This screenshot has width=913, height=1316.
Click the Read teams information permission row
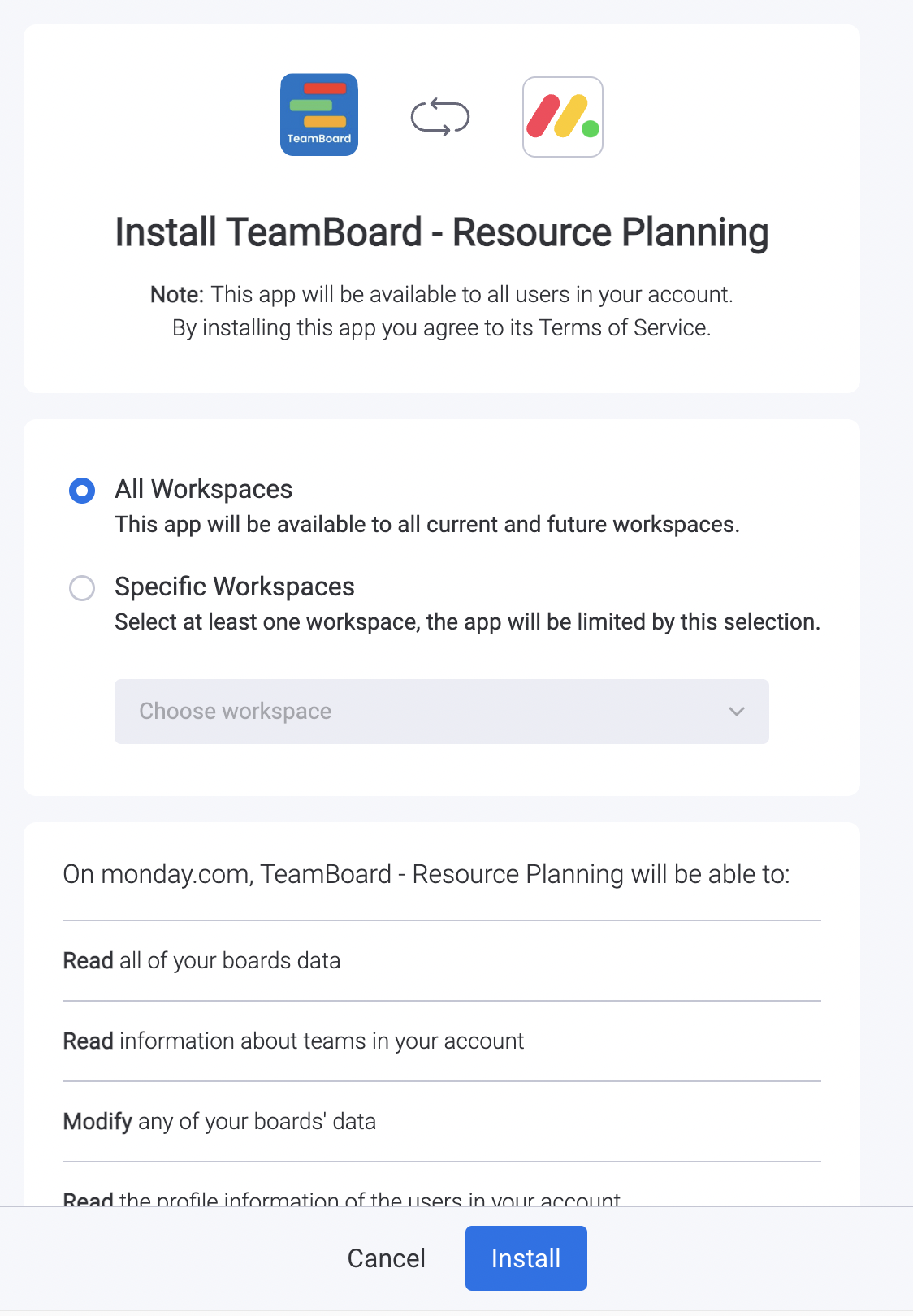pyautogui.click(x=293, y=1041)
